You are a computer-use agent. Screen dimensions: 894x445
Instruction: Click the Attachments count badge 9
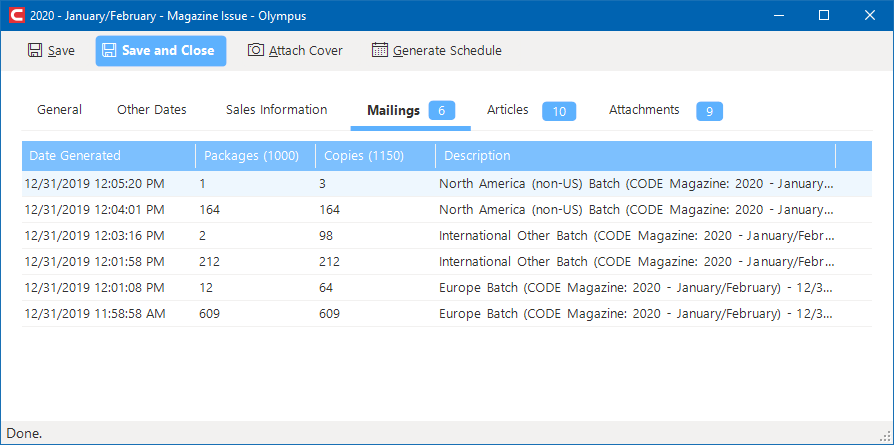point(709,111)
